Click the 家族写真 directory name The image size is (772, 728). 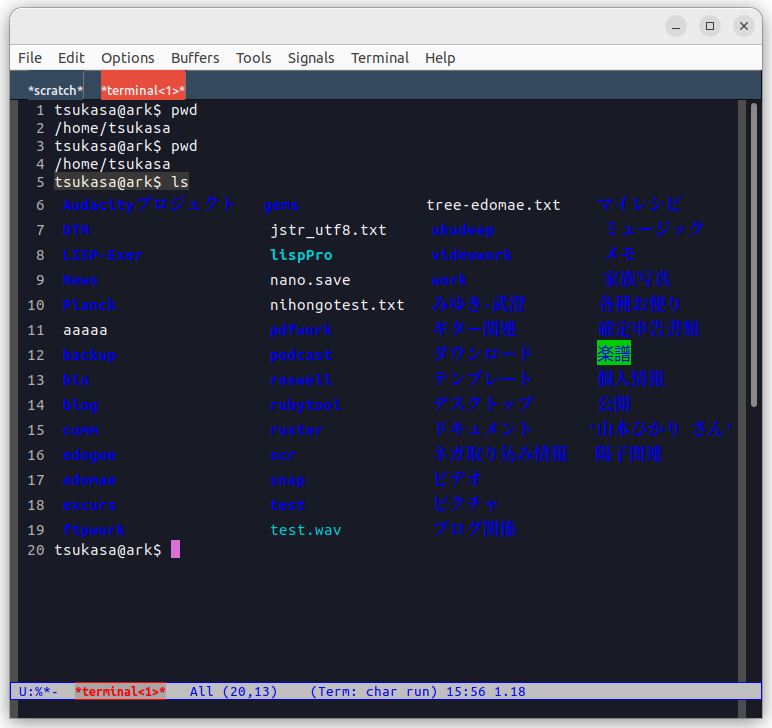pos(637,279)
